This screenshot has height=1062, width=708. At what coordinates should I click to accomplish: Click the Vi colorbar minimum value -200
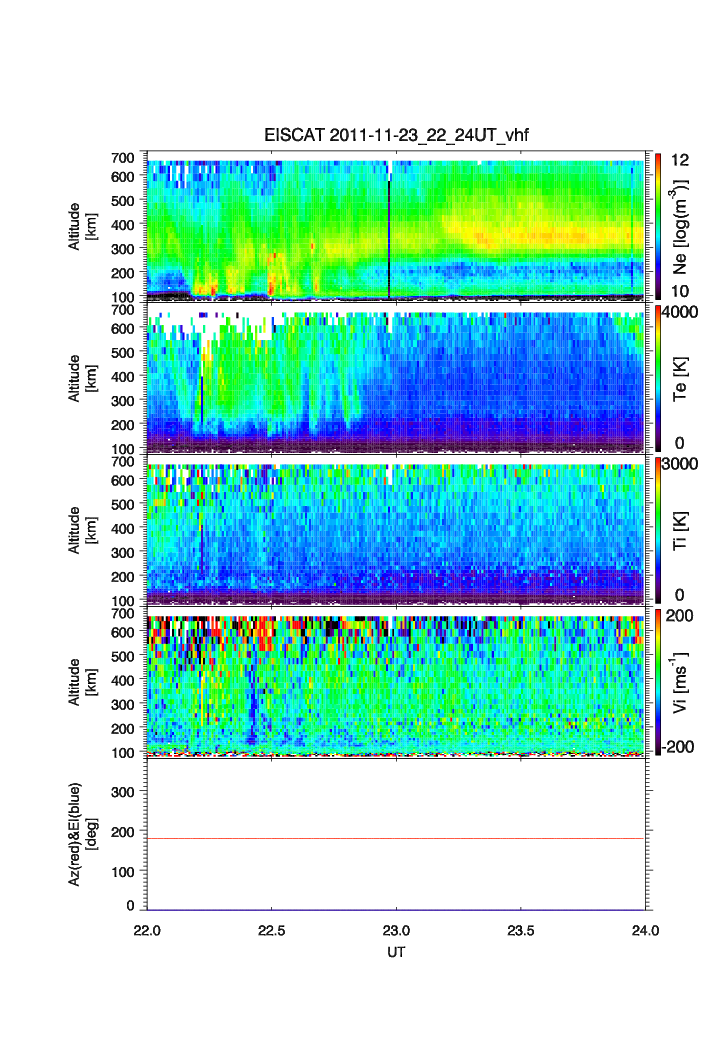pos(678,746)
